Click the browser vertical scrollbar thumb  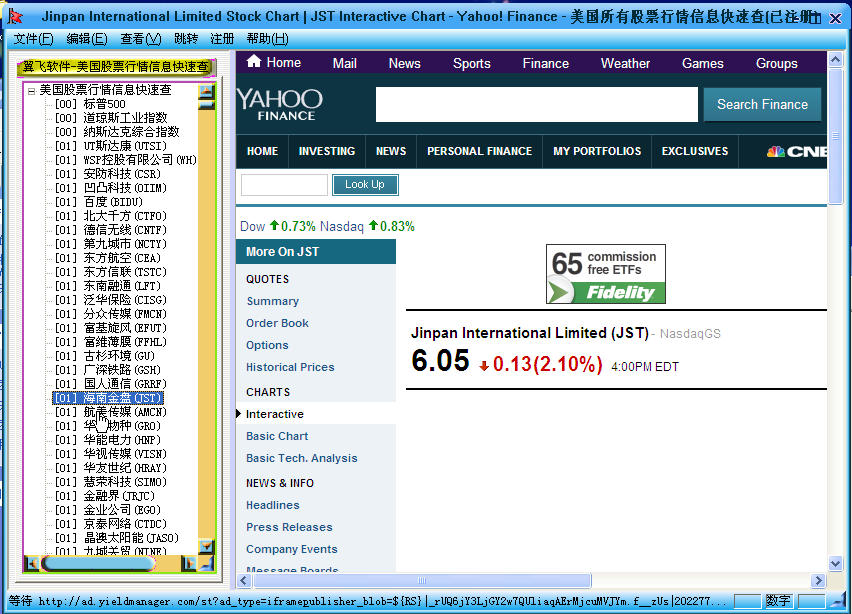click(835, 136)
